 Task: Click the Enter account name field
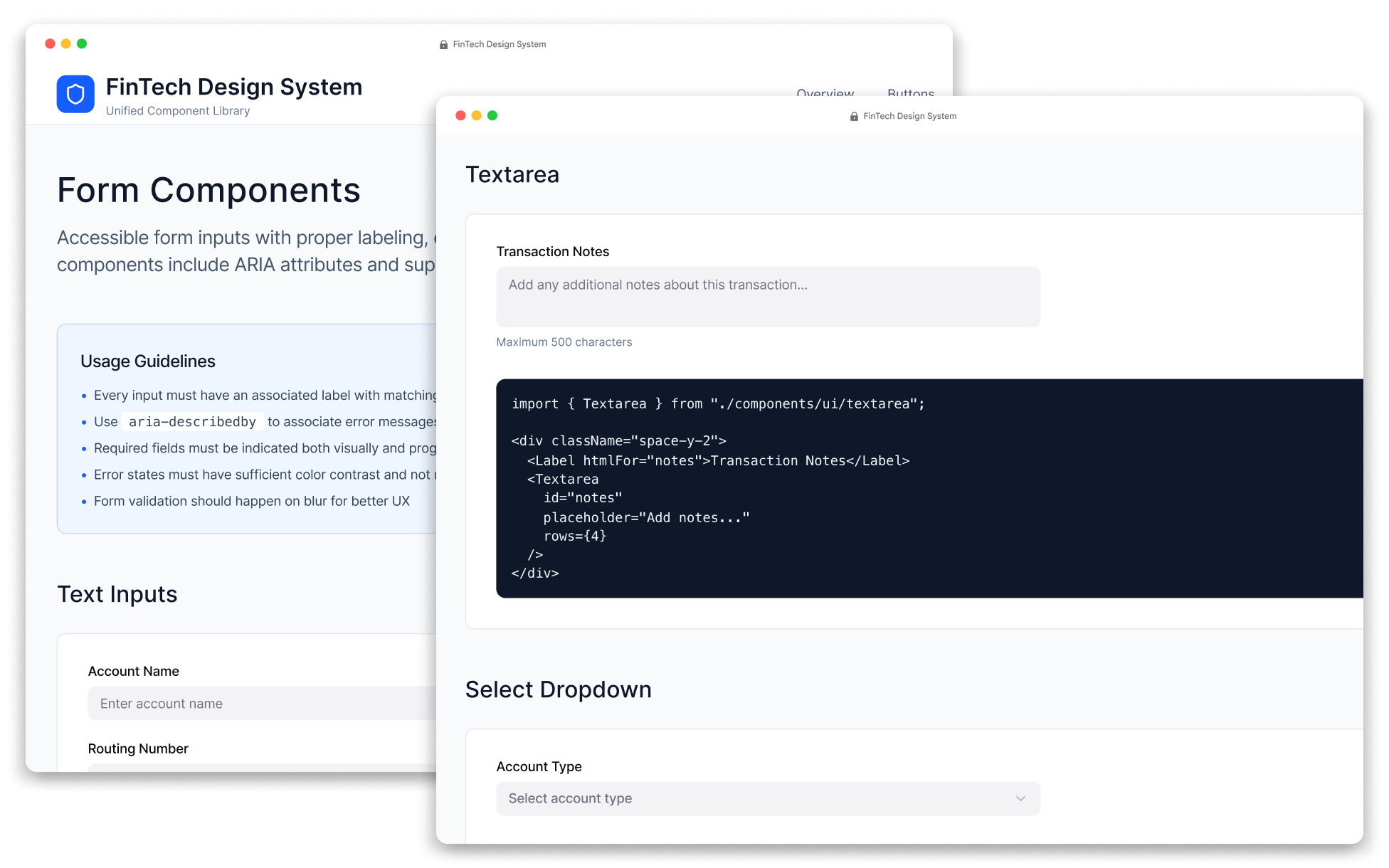[x=262, y=704]
